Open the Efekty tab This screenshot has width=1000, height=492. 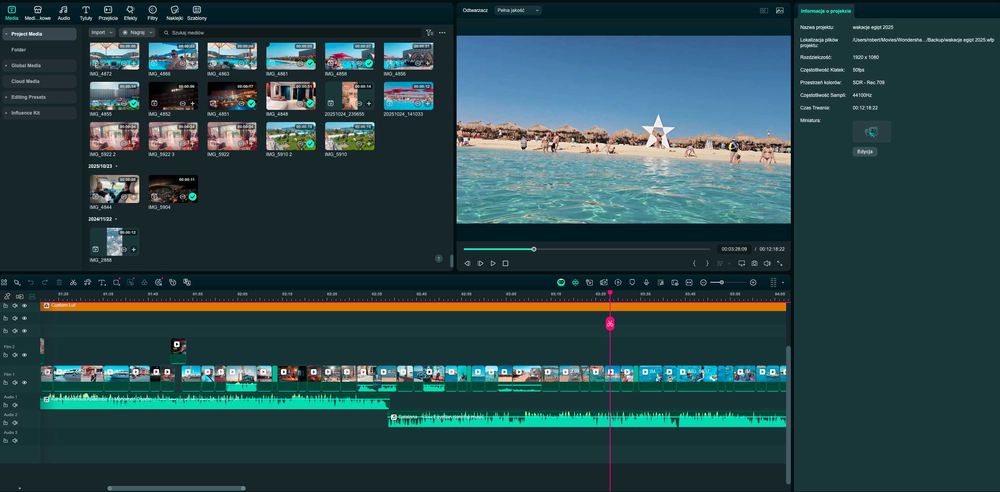coord(130,13)
